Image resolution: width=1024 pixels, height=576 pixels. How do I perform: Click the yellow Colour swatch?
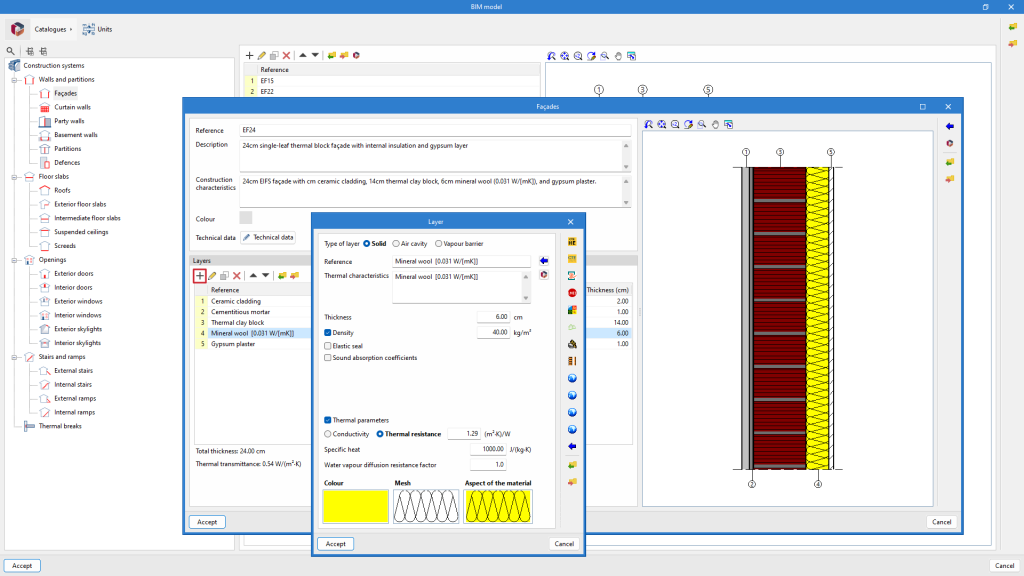tap(355, 506)
